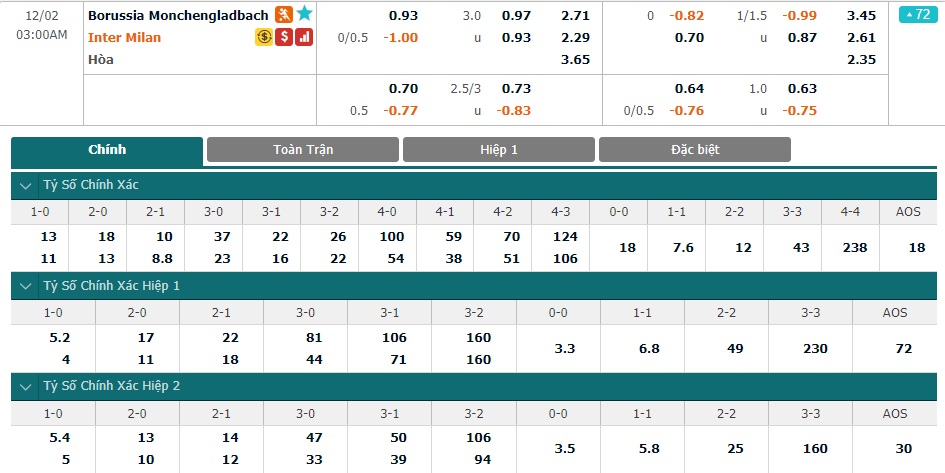Click the red dollar sign icon

(x=284, y=37)
